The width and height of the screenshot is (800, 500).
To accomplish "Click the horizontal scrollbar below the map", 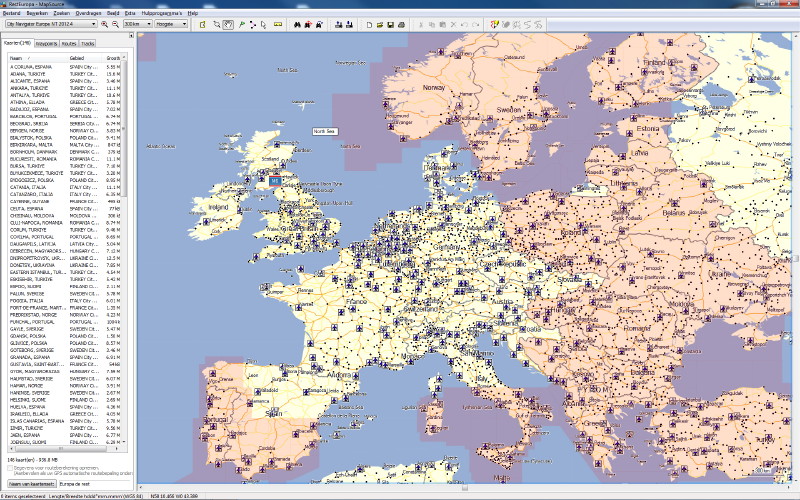I will click(x=464, y=488).
